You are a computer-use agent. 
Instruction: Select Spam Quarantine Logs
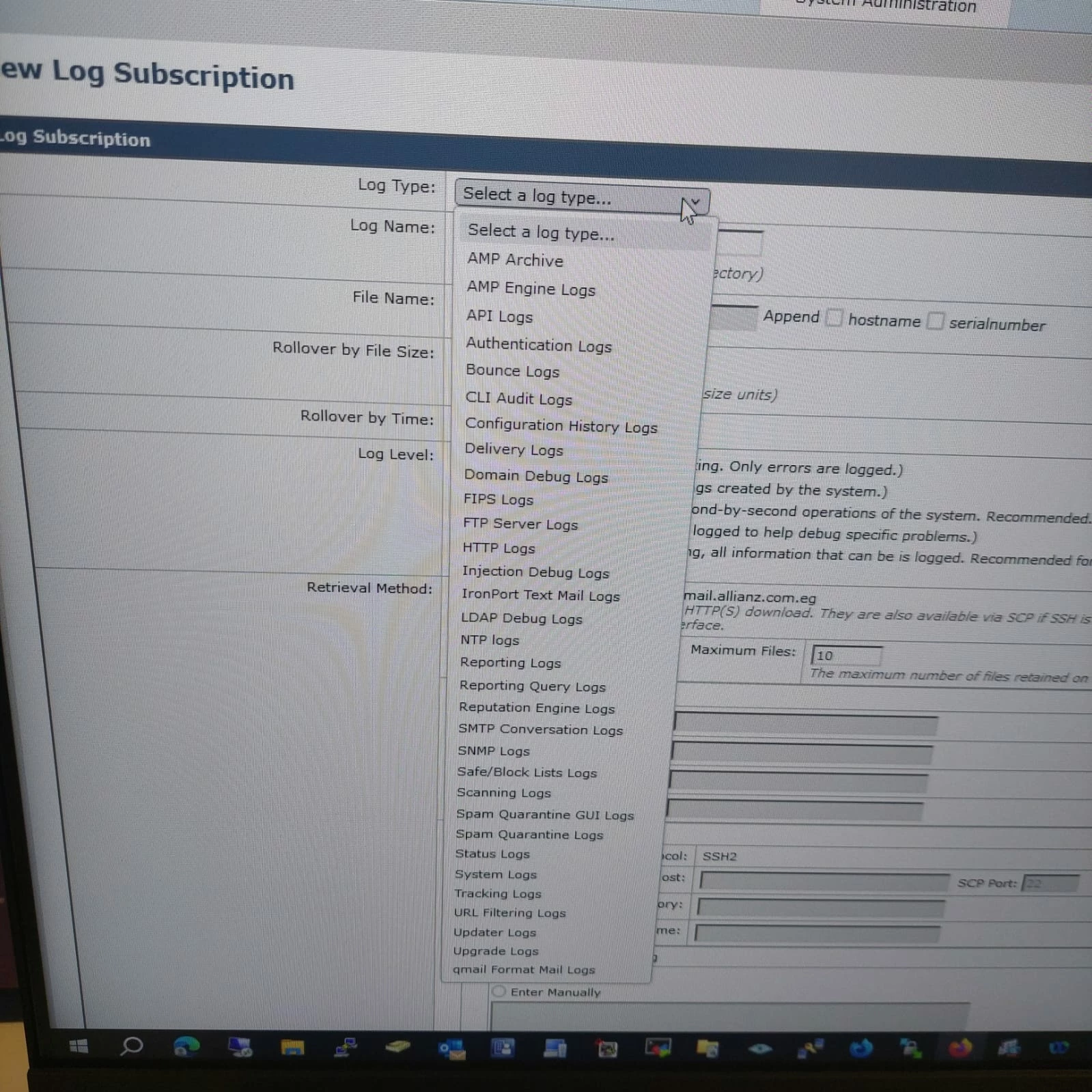pos(529,834)
